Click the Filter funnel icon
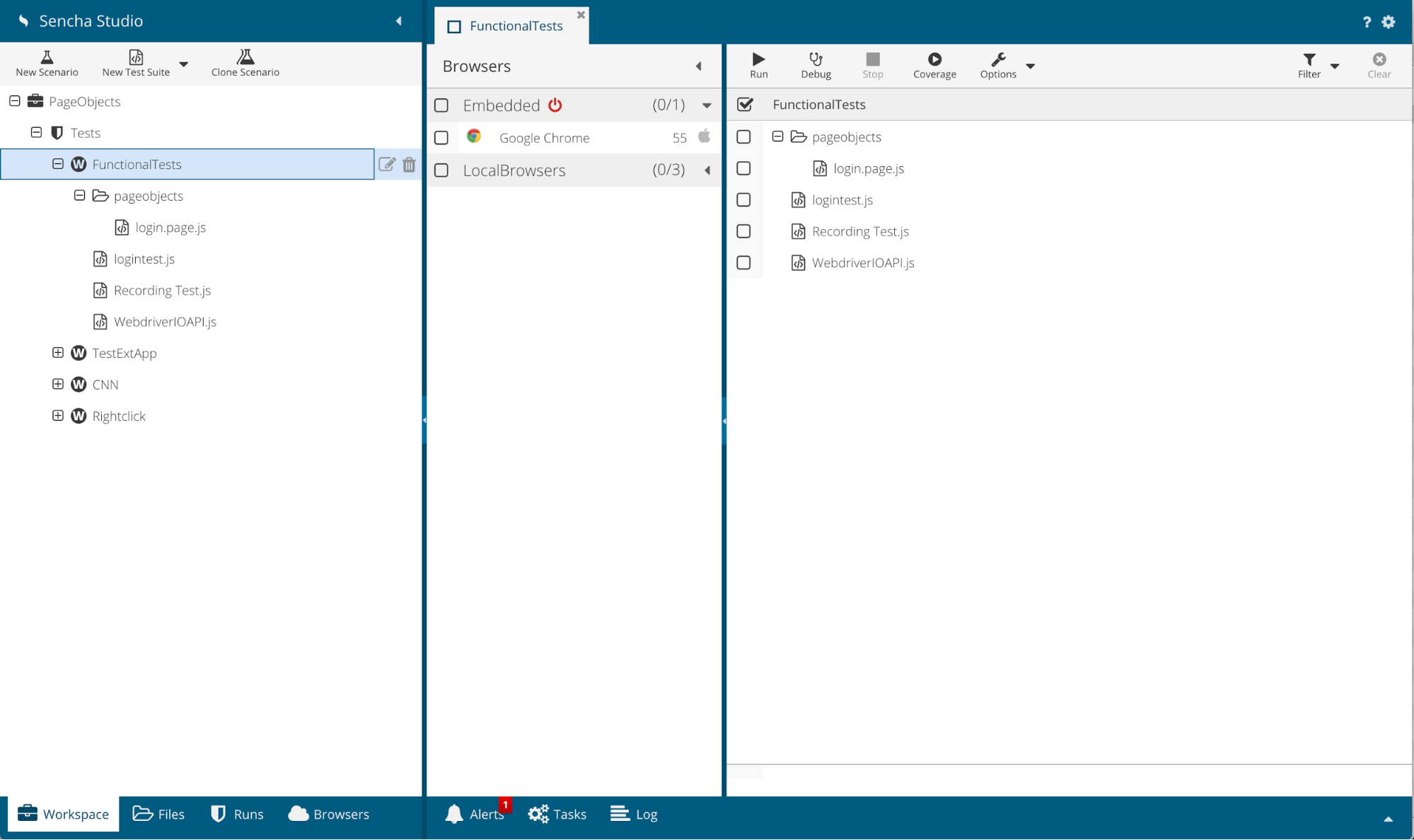Screen dimensions: 1414x840 coord(1309,59)
